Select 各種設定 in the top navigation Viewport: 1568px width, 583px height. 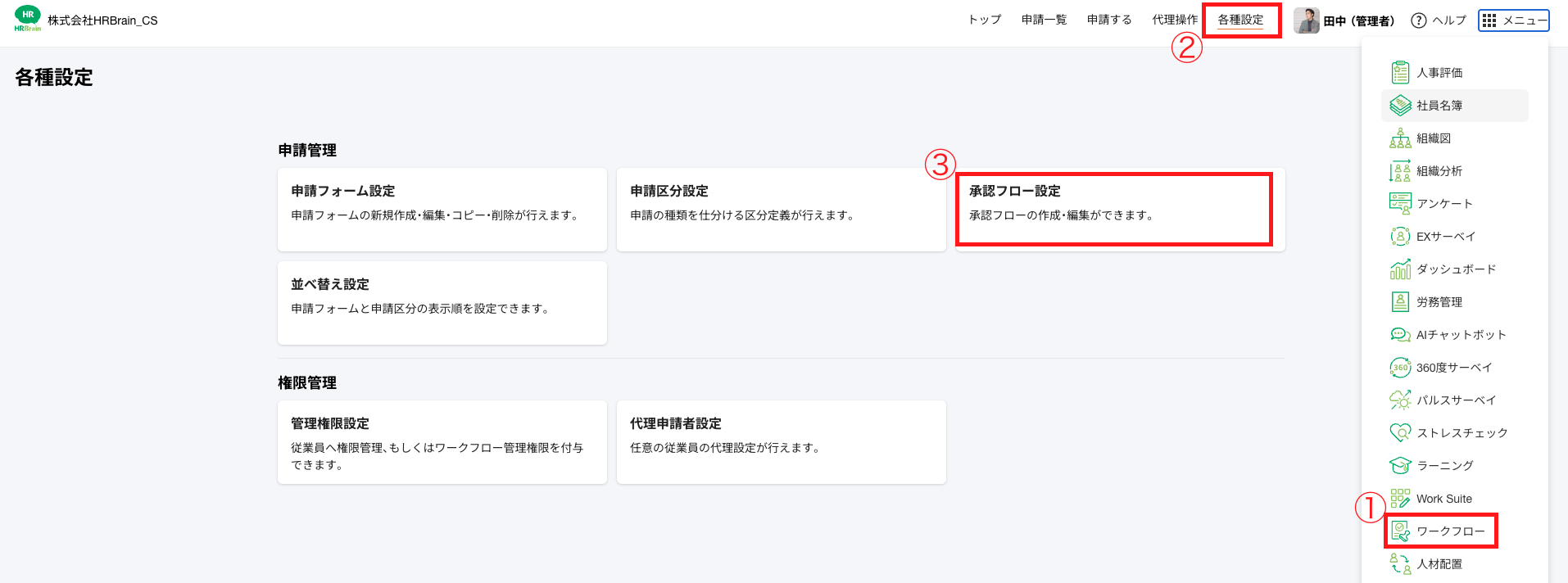[x=1240, y=20]
